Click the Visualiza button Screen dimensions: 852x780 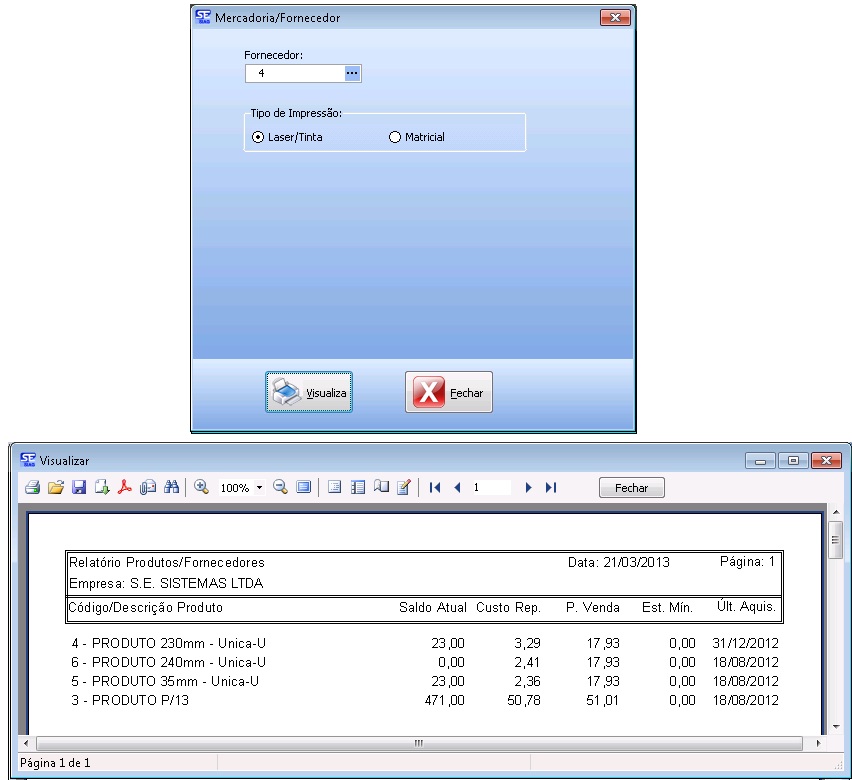point(309,393)
